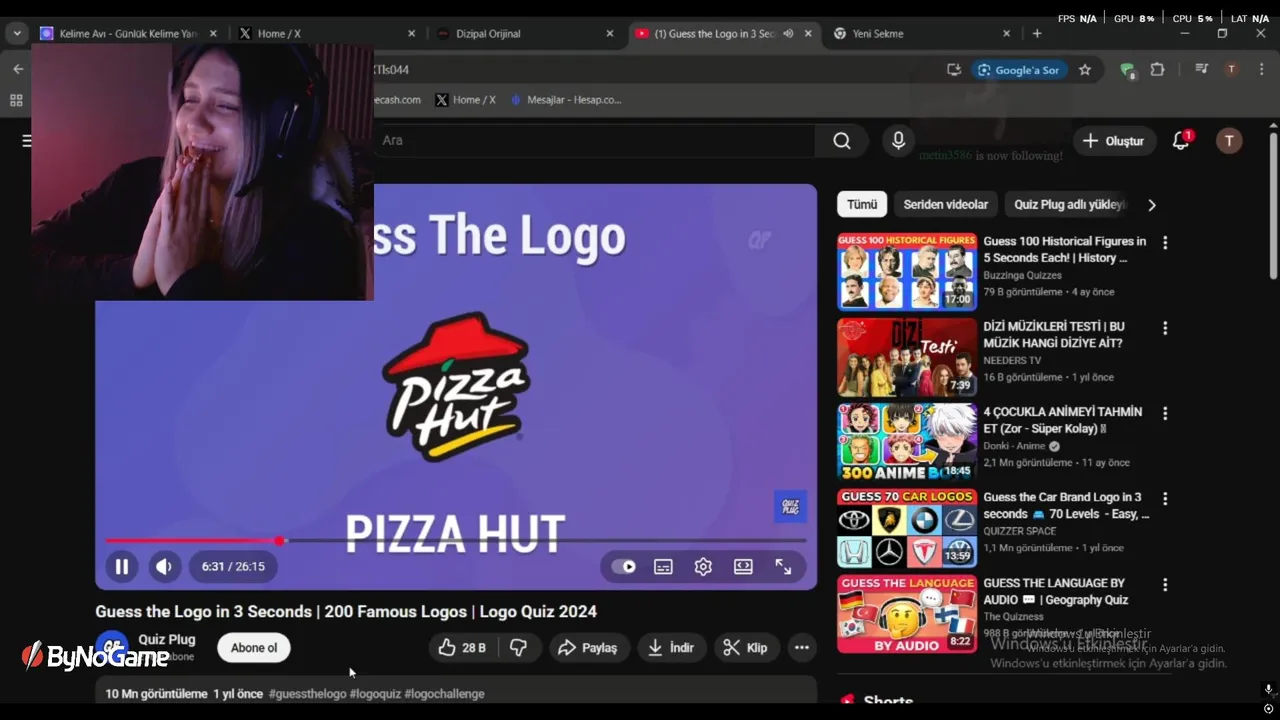Open the tab search dropdown arrow
Screen dimensions: 1280x720
[x=17, y=33]
